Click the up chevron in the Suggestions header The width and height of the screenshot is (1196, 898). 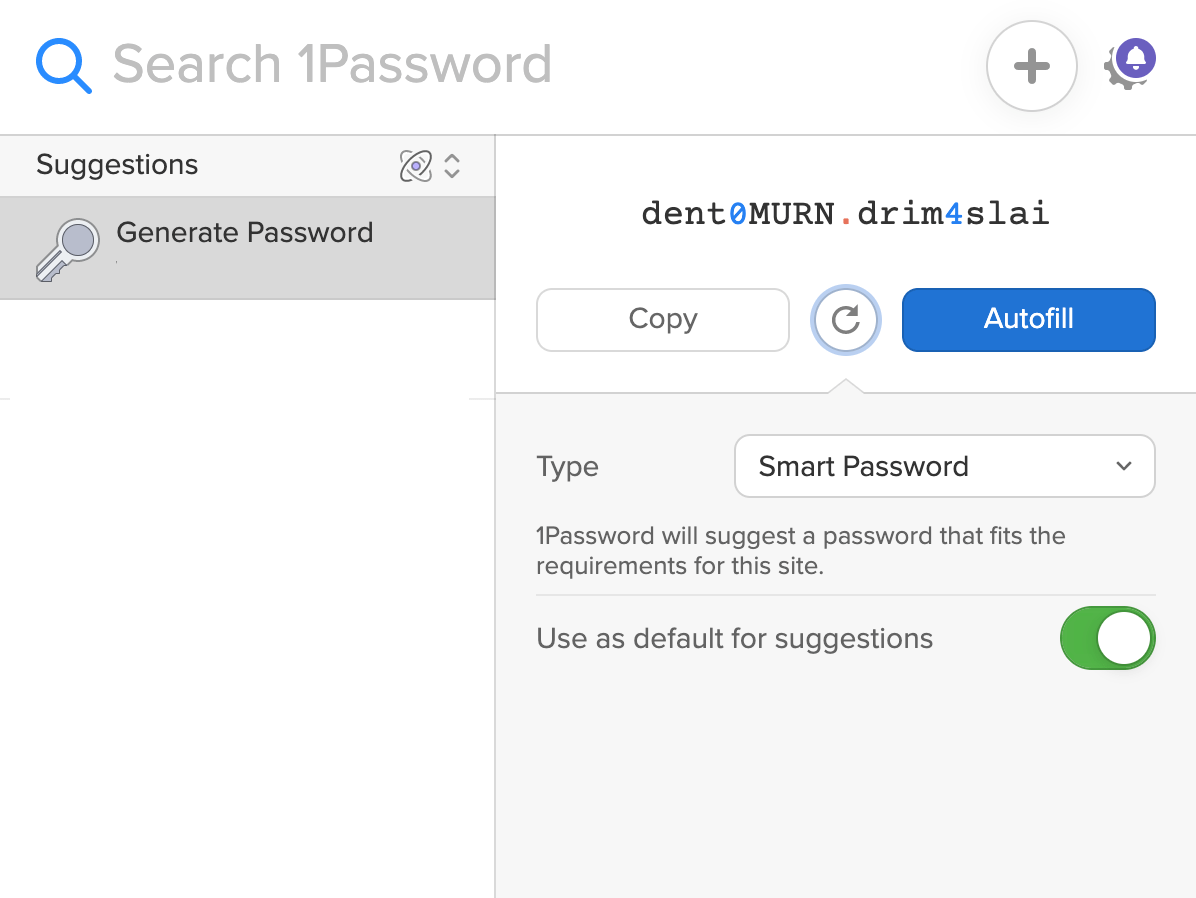451,159
